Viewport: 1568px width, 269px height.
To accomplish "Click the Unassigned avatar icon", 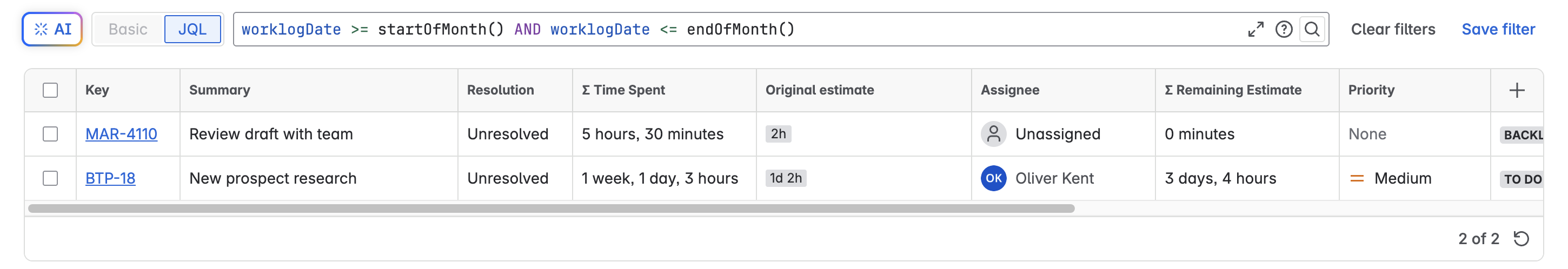I will (x=993, y=134).
